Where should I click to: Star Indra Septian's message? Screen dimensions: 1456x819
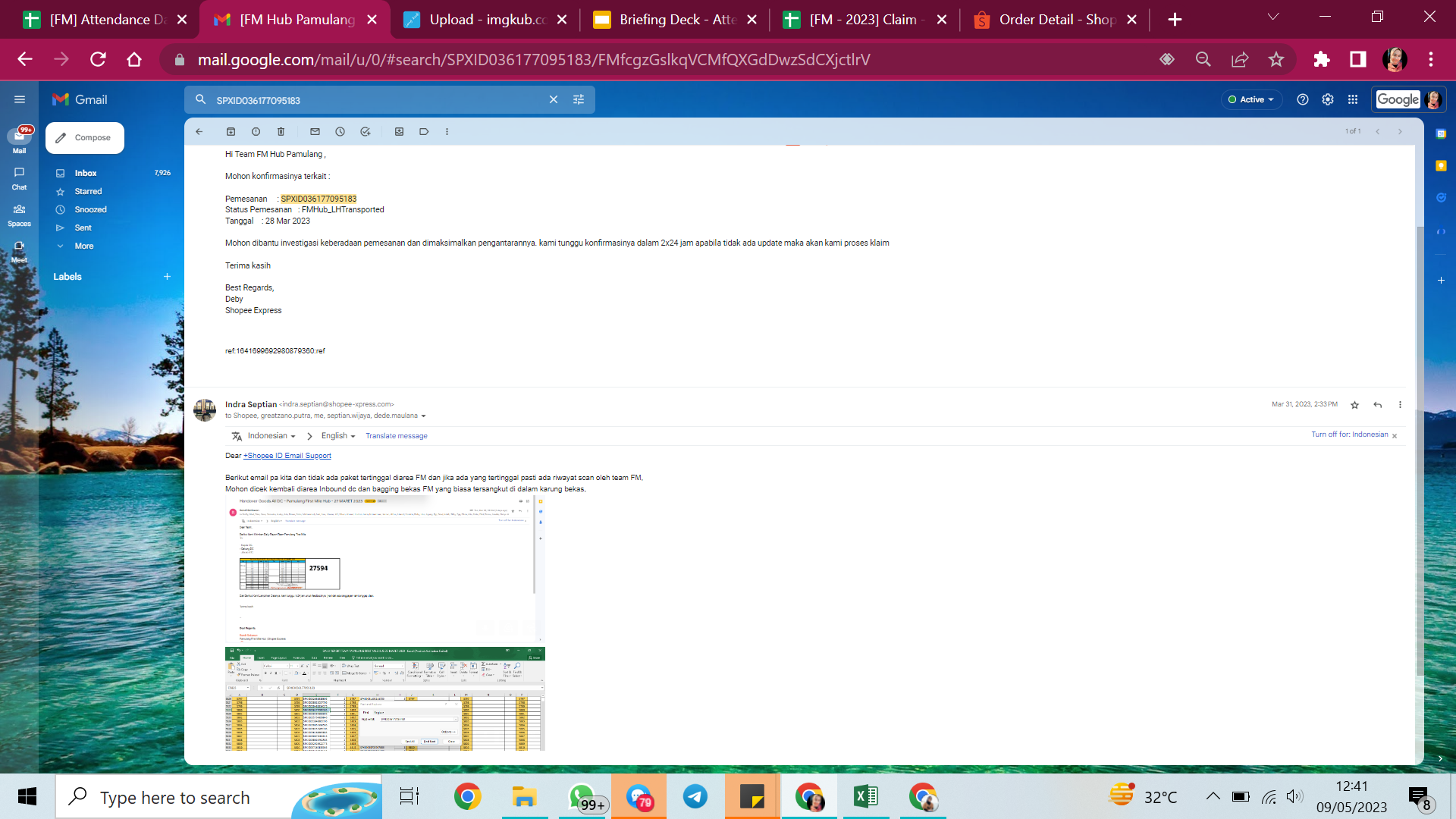click(1354, 405)
